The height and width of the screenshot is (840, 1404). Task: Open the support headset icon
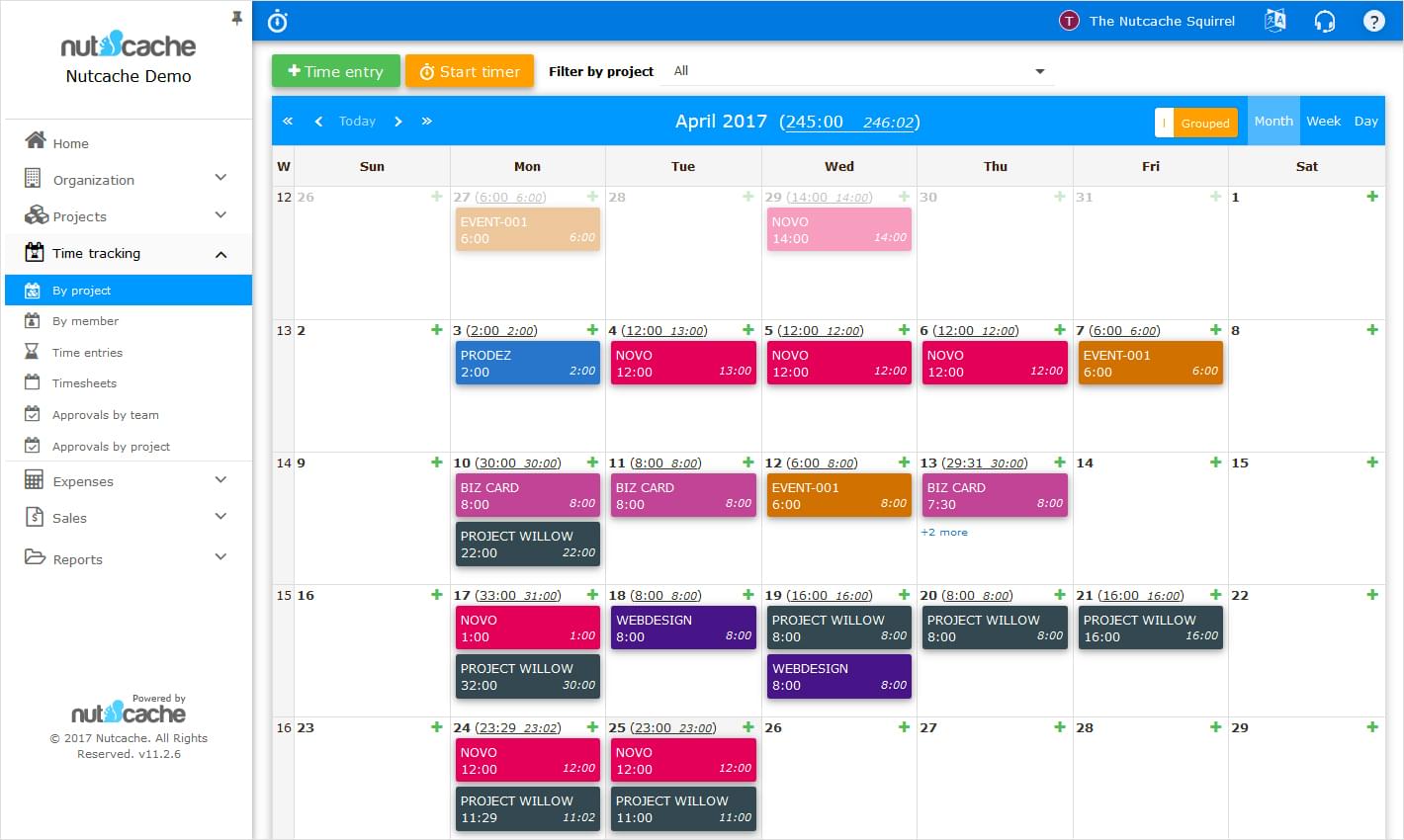(x=1325, y=21)
